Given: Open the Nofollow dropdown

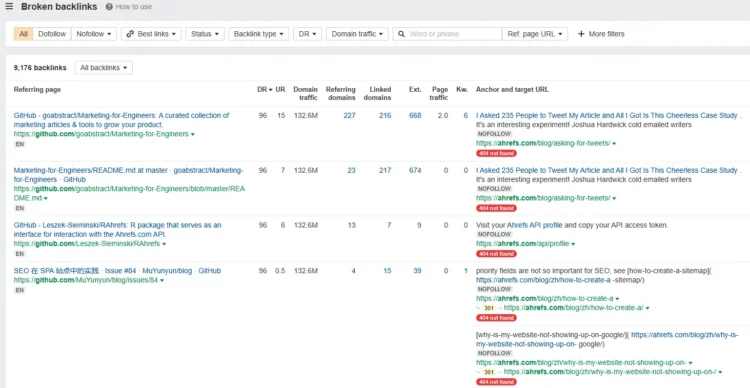Looking at the screenshot, I should coord(94,34).
